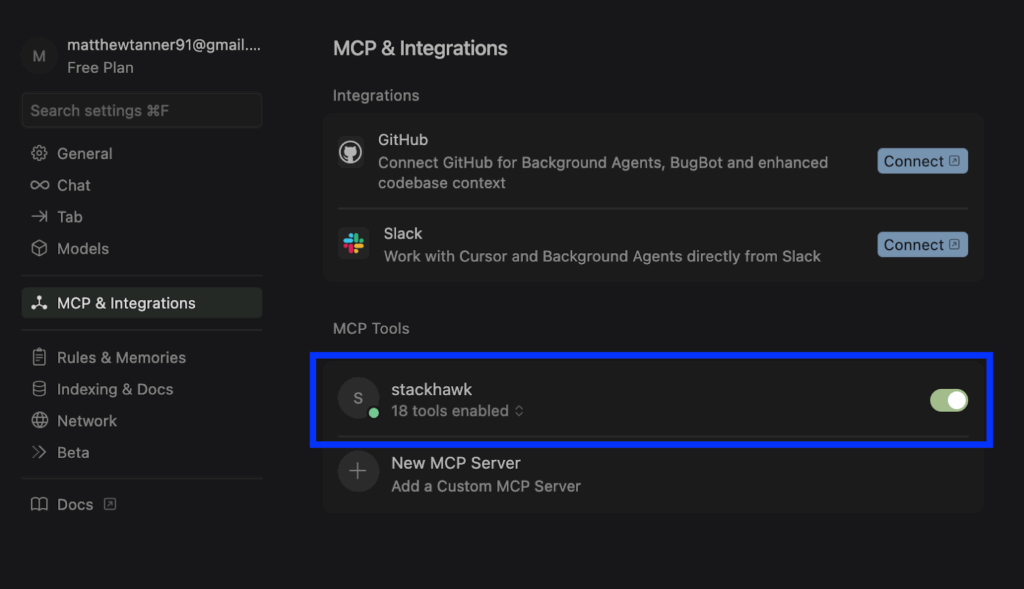Click the user account avatar M
The width and height of the screenshot is (1024, 589).
click(39, 56)
